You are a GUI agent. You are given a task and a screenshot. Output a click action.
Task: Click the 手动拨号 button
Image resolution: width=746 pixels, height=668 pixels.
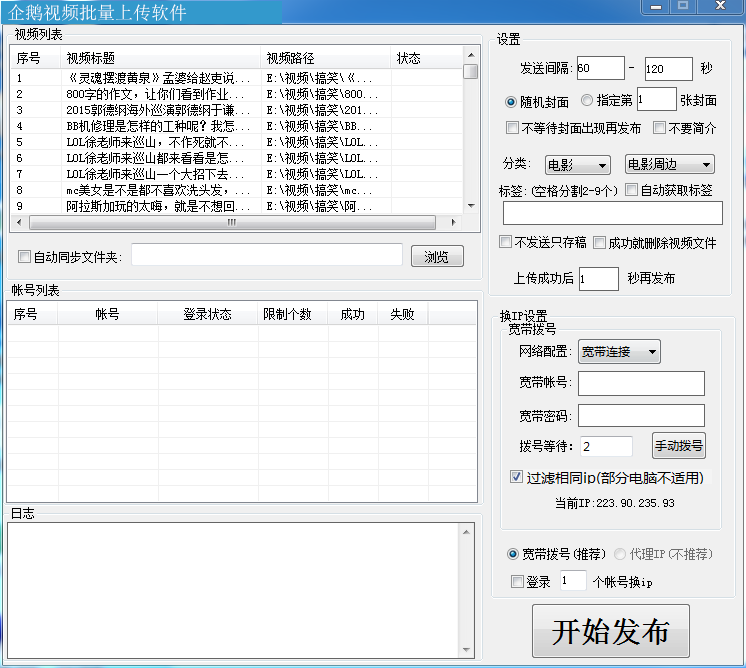pyautogui.click(x=678, y=446)
